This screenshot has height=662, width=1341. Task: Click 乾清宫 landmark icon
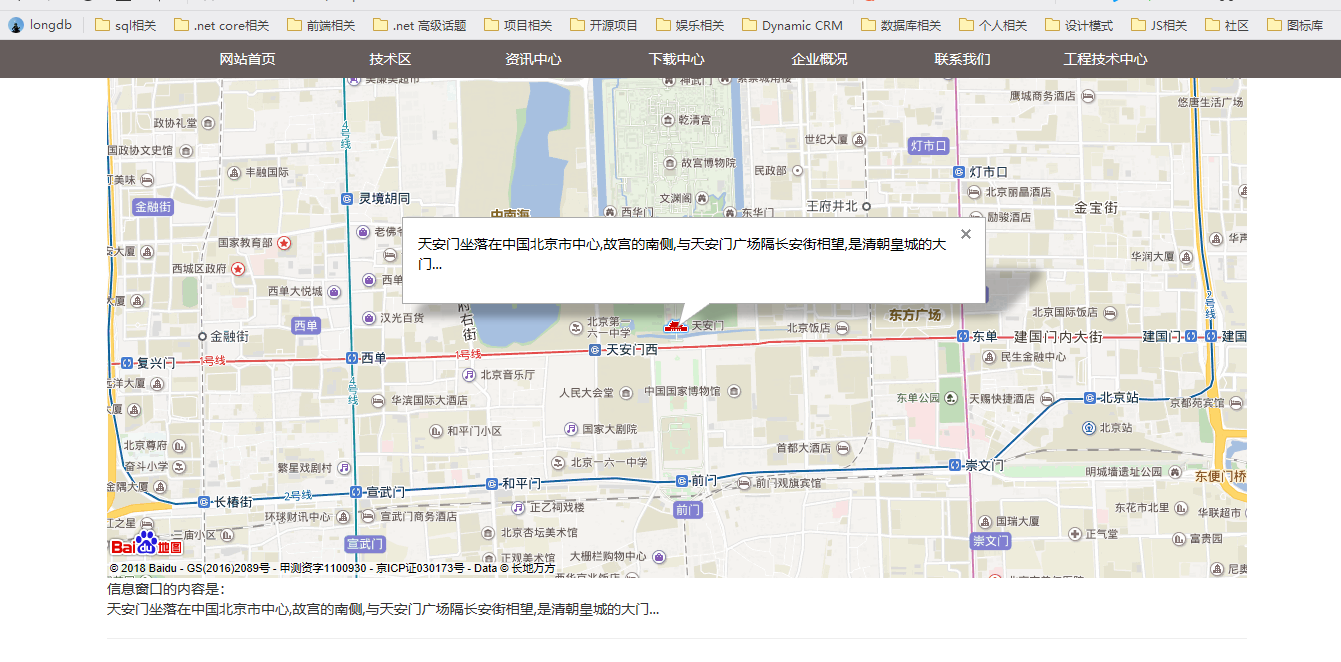coord(668,119)
